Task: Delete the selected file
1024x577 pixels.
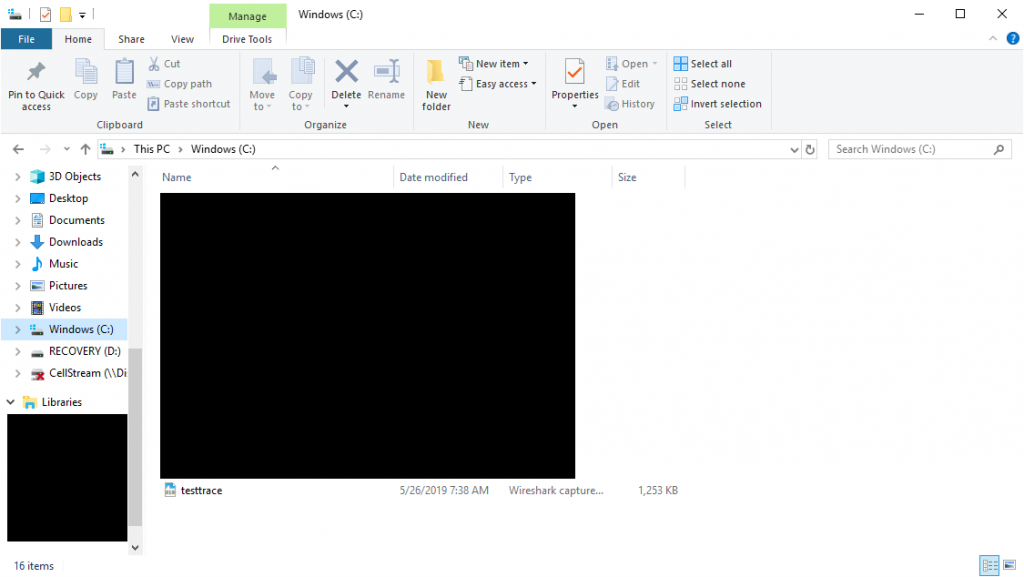Action: click(346, 83)
